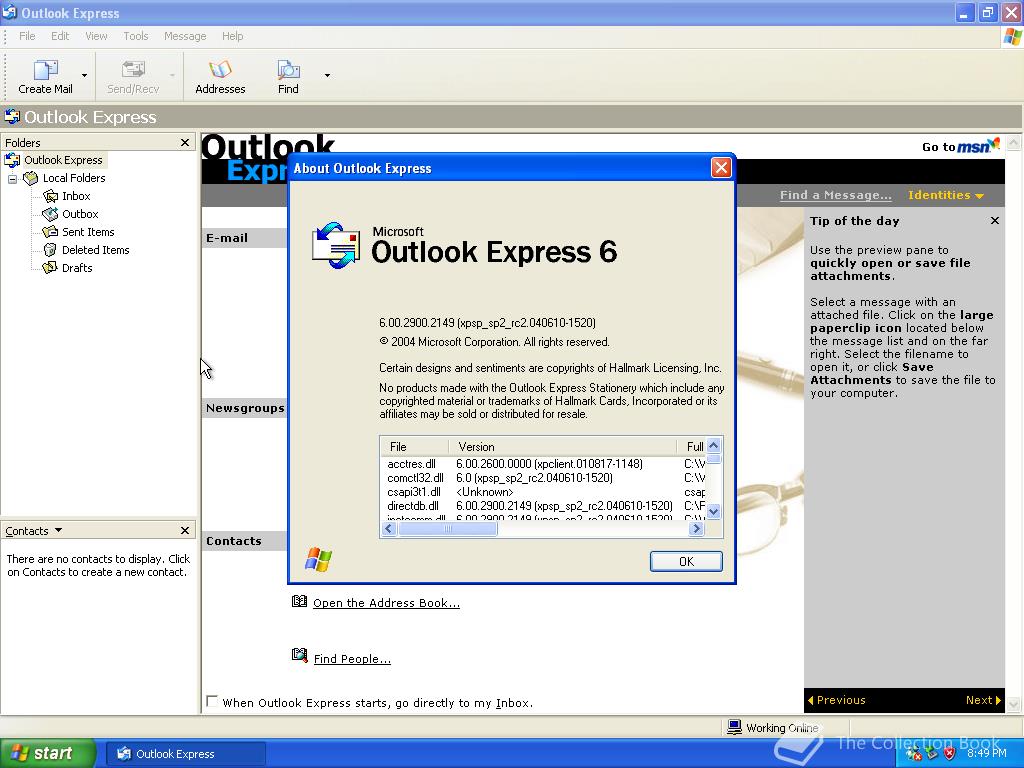1024x768 pixels.
Task: Click the Find People icon
Action: tap(299, 655)
